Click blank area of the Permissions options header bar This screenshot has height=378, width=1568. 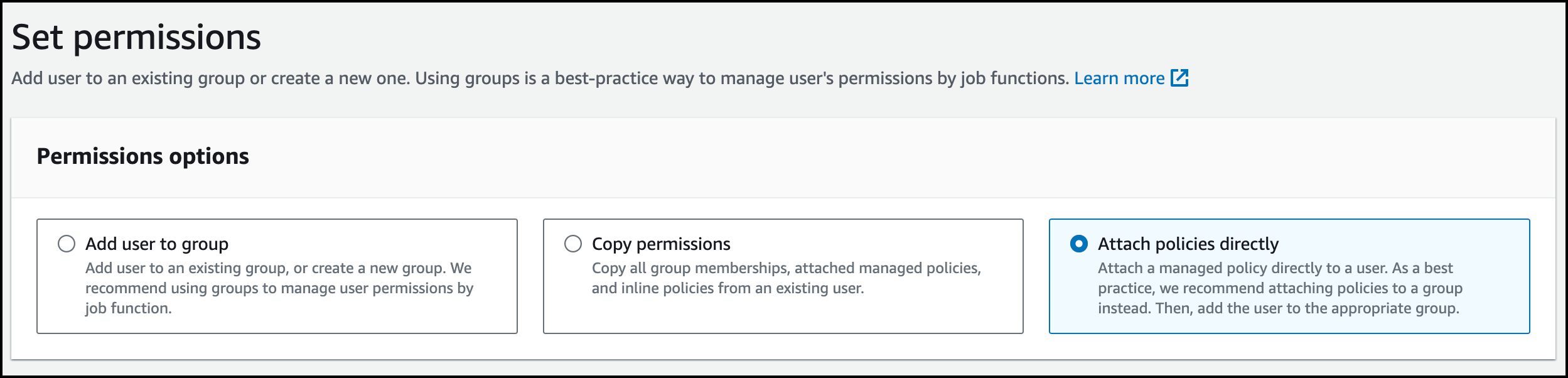pyautogui.click(x=879, y=157)
